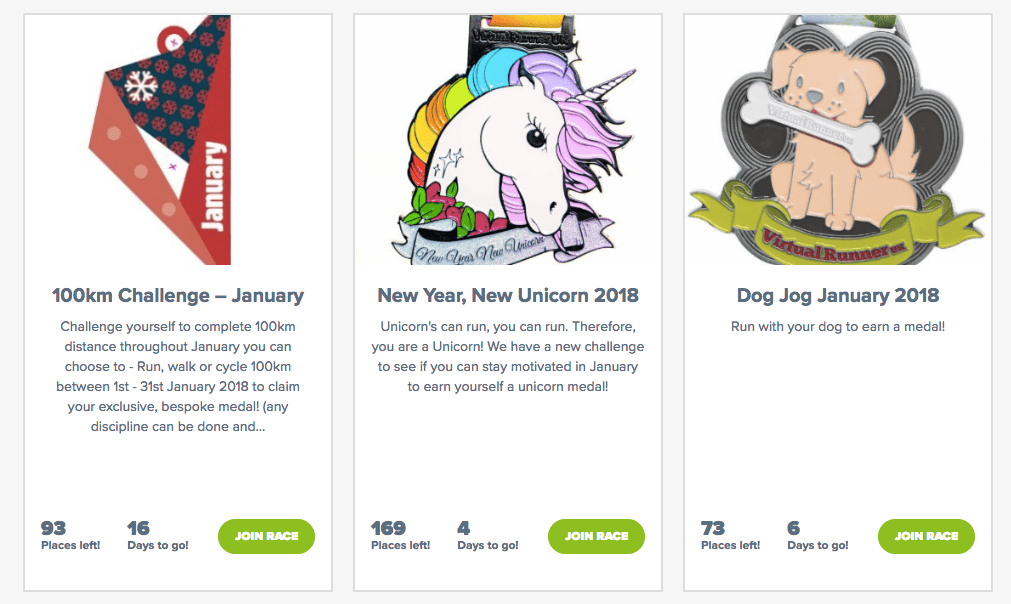This screenshot has width=1011, height=604.
Task: Click the 73 Places left counter
Action: [x=731, y=536]
